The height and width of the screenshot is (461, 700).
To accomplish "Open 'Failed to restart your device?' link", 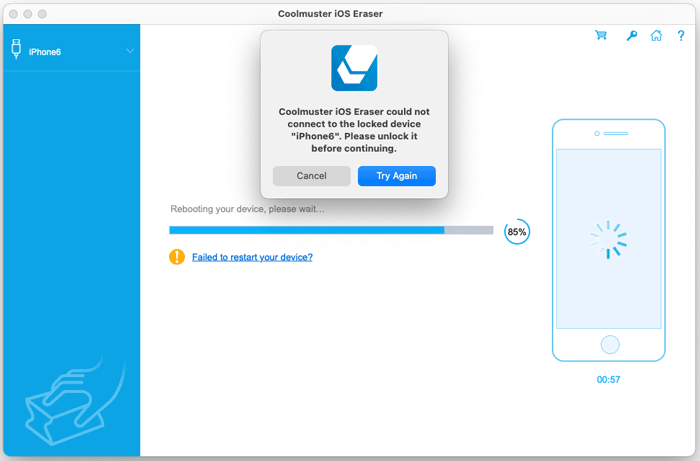I will pyautogui.click(x=252, y=257).
